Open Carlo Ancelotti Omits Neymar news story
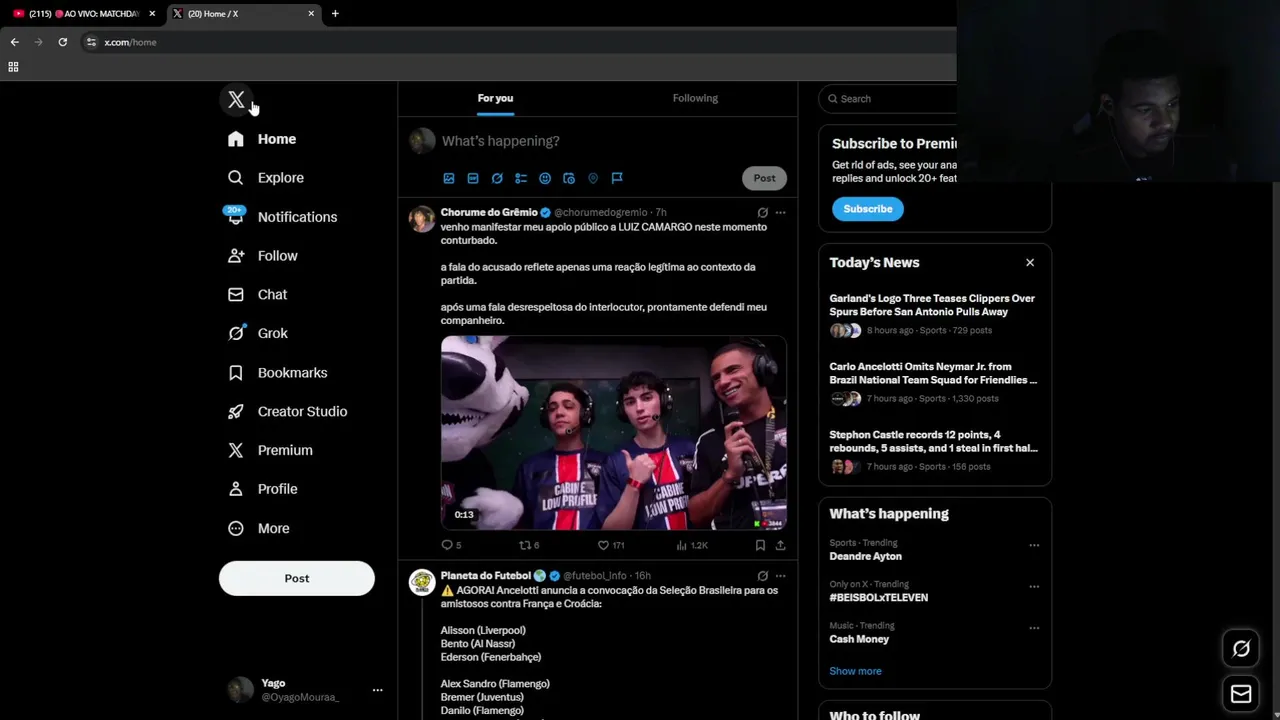This screenshot has height=720, width=1280. click(934, 382)
